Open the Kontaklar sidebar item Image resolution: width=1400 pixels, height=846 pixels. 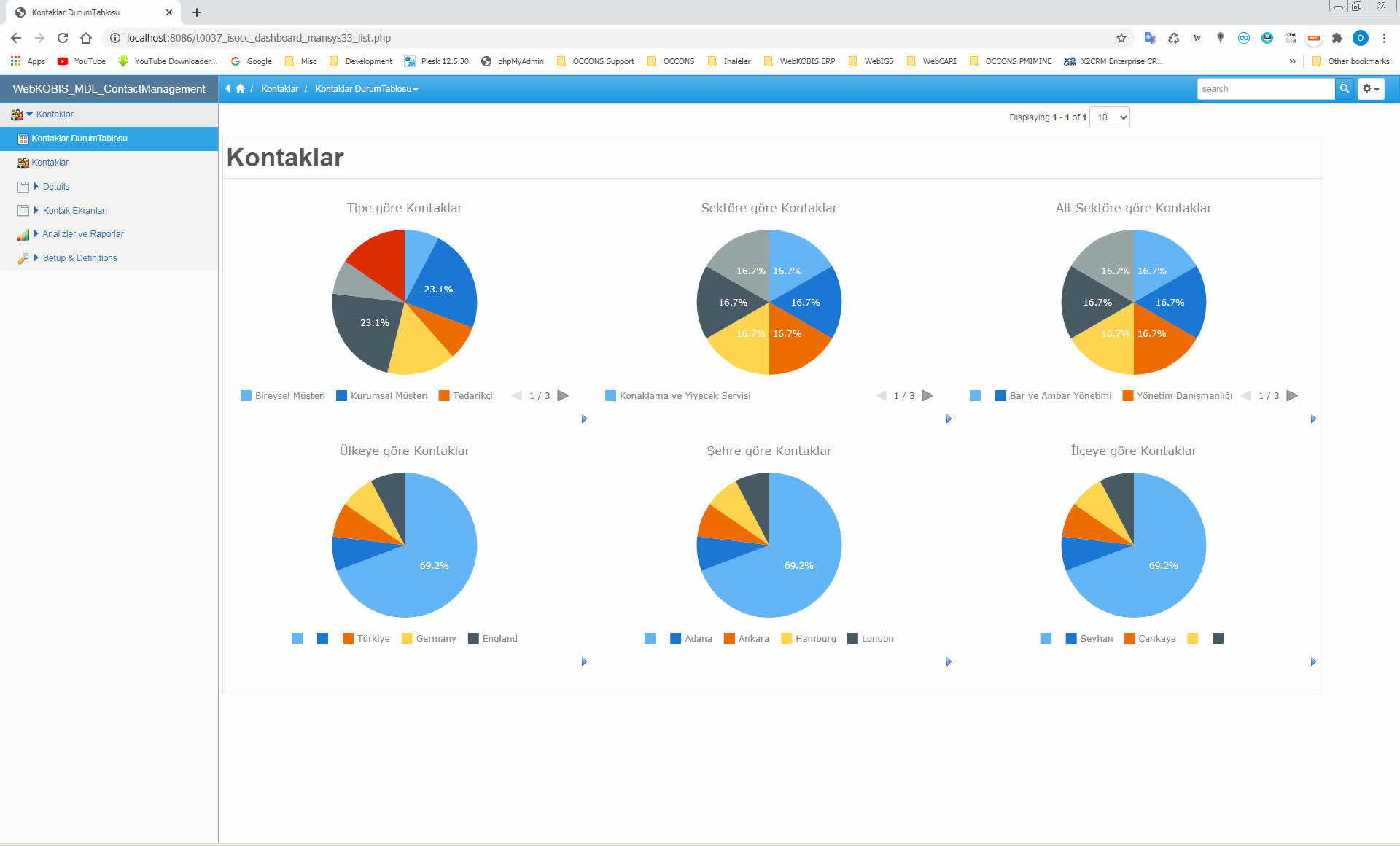50,163
